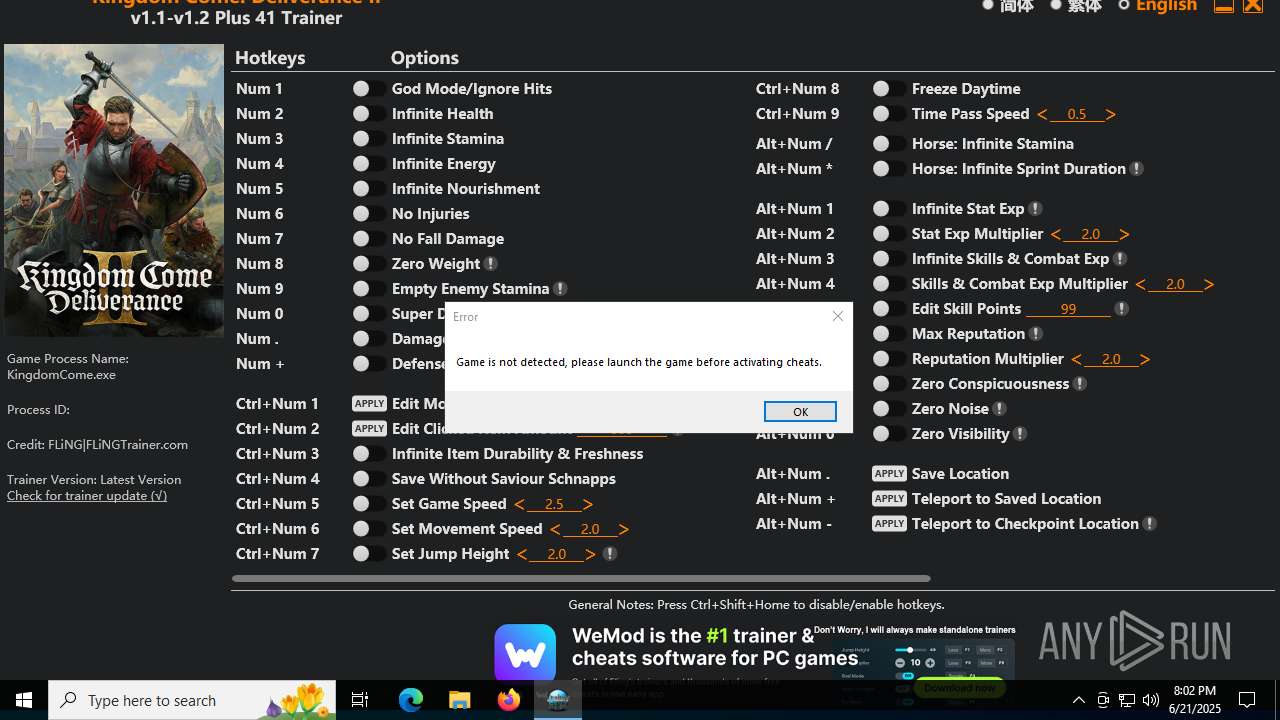Toggle God Mode/Ignore Hits

369,89
